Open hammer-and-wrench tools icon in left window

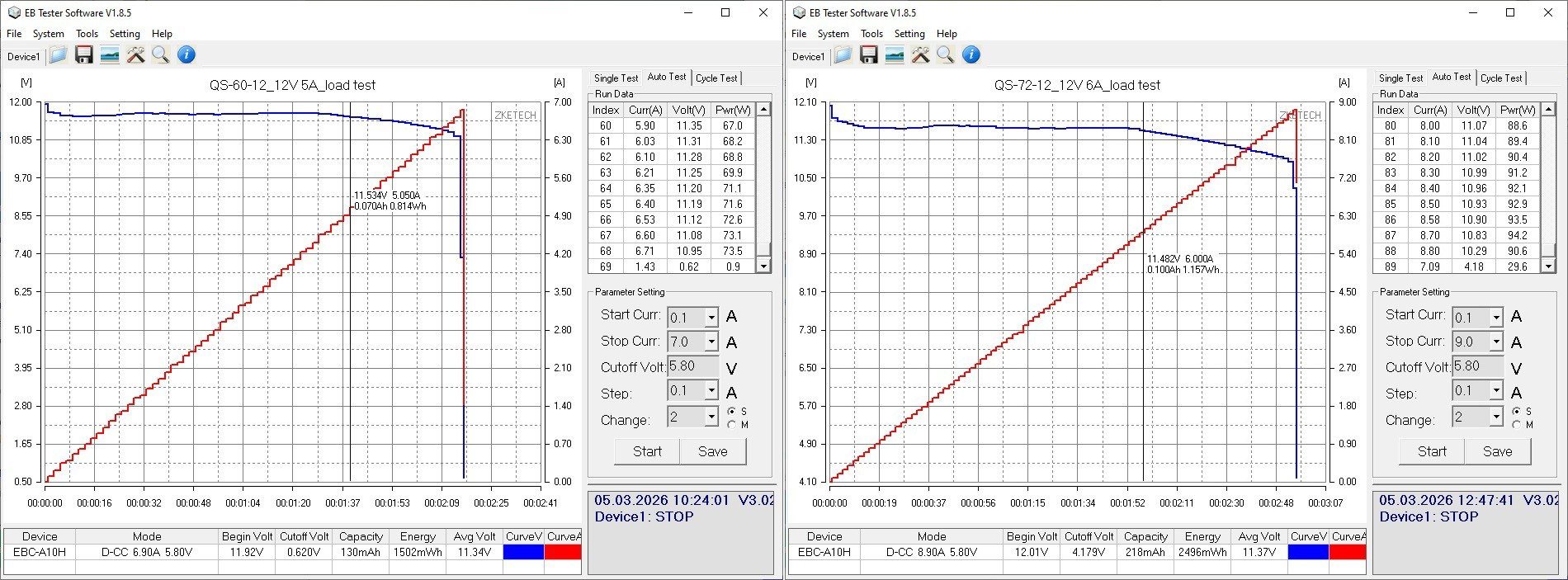(135, 55)
